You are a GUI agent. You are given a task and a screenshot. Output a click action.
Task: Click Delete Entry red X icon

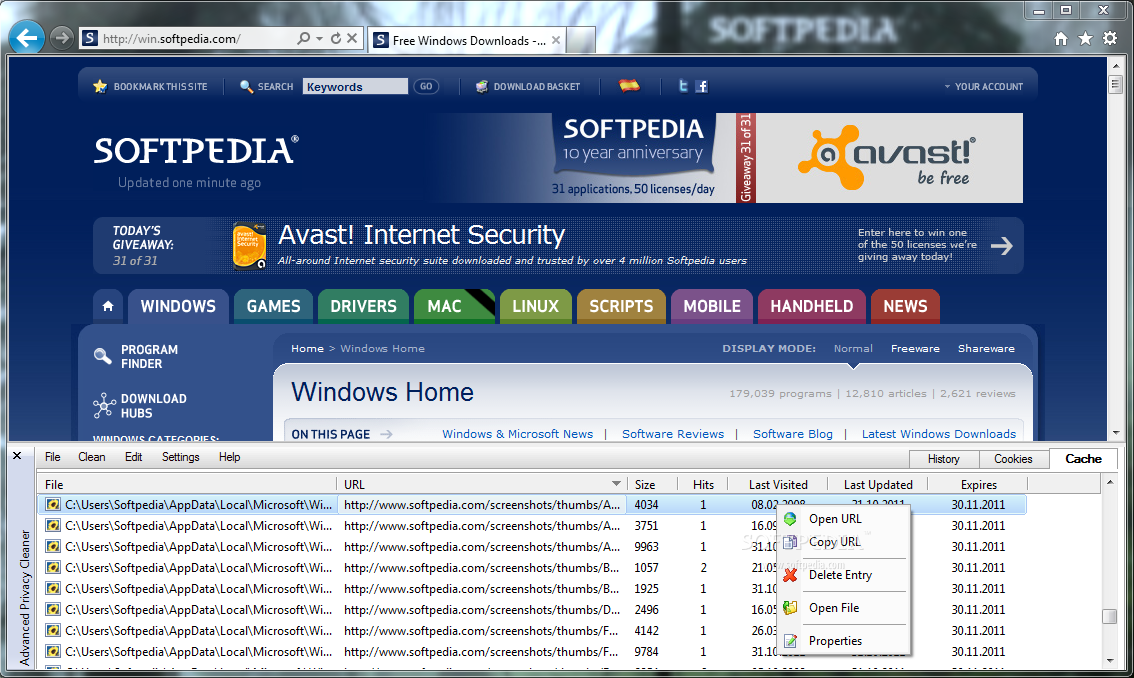[x=790, y=575]
